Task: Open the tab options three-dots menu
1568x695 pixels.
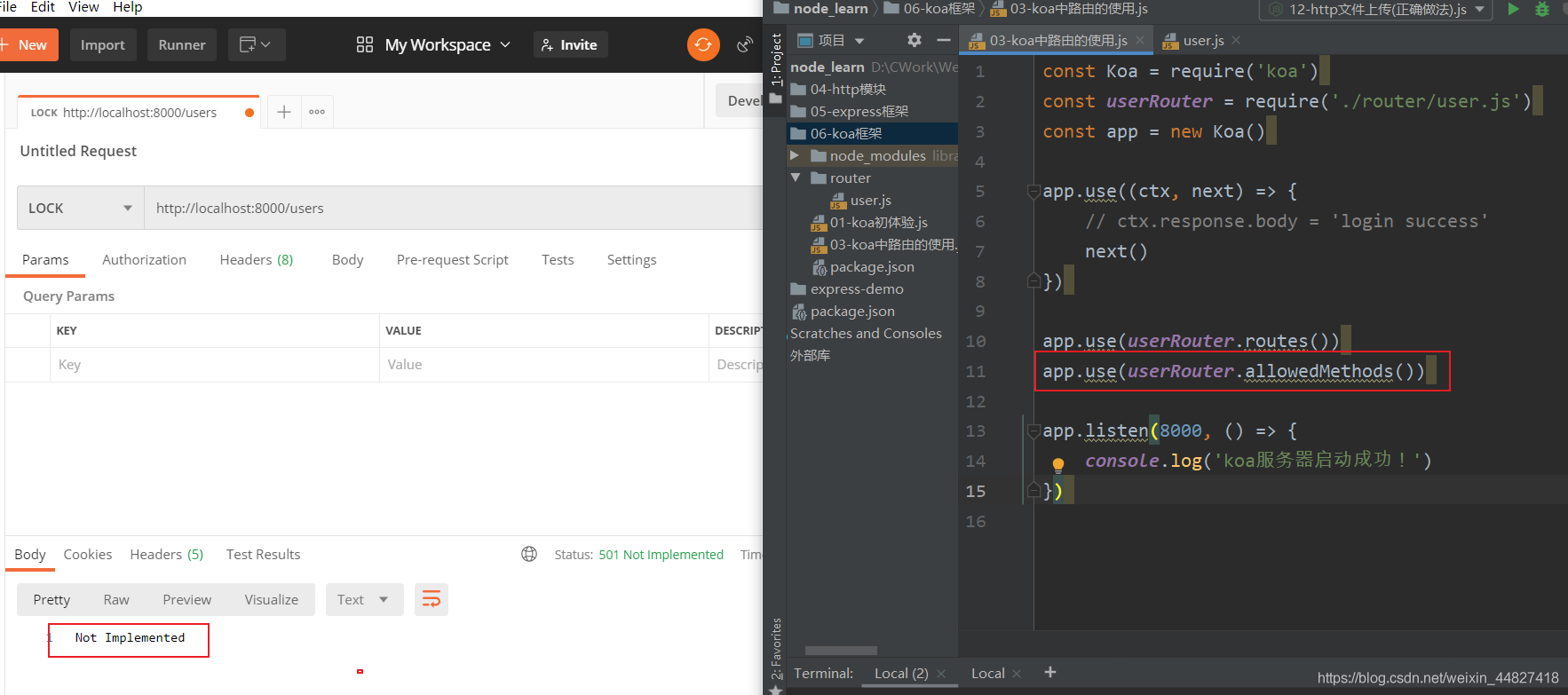Action: click(317, 112)
